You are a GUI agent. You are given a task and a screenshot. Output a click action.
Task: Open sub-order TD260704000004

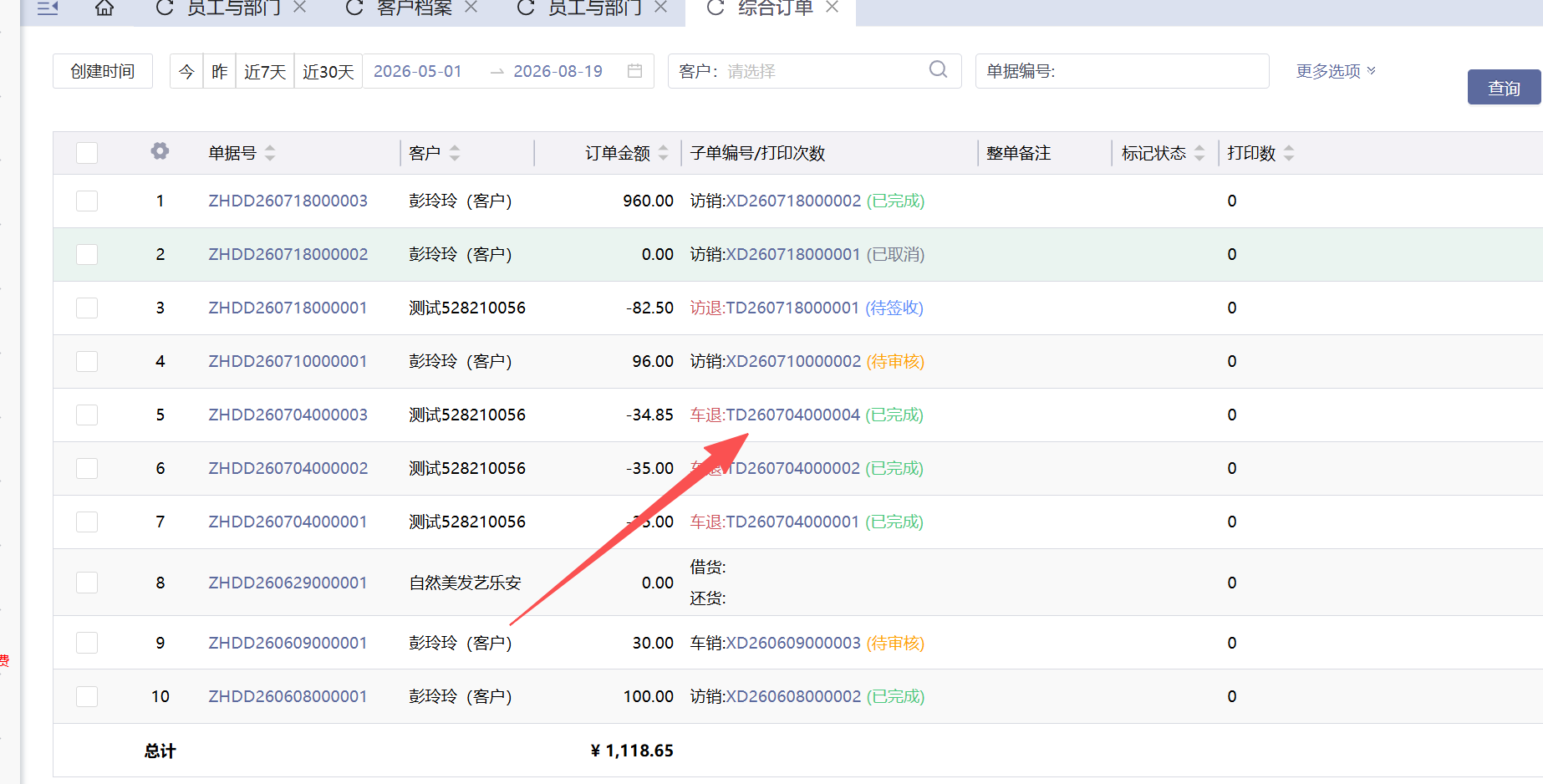(x=793, y=415)
